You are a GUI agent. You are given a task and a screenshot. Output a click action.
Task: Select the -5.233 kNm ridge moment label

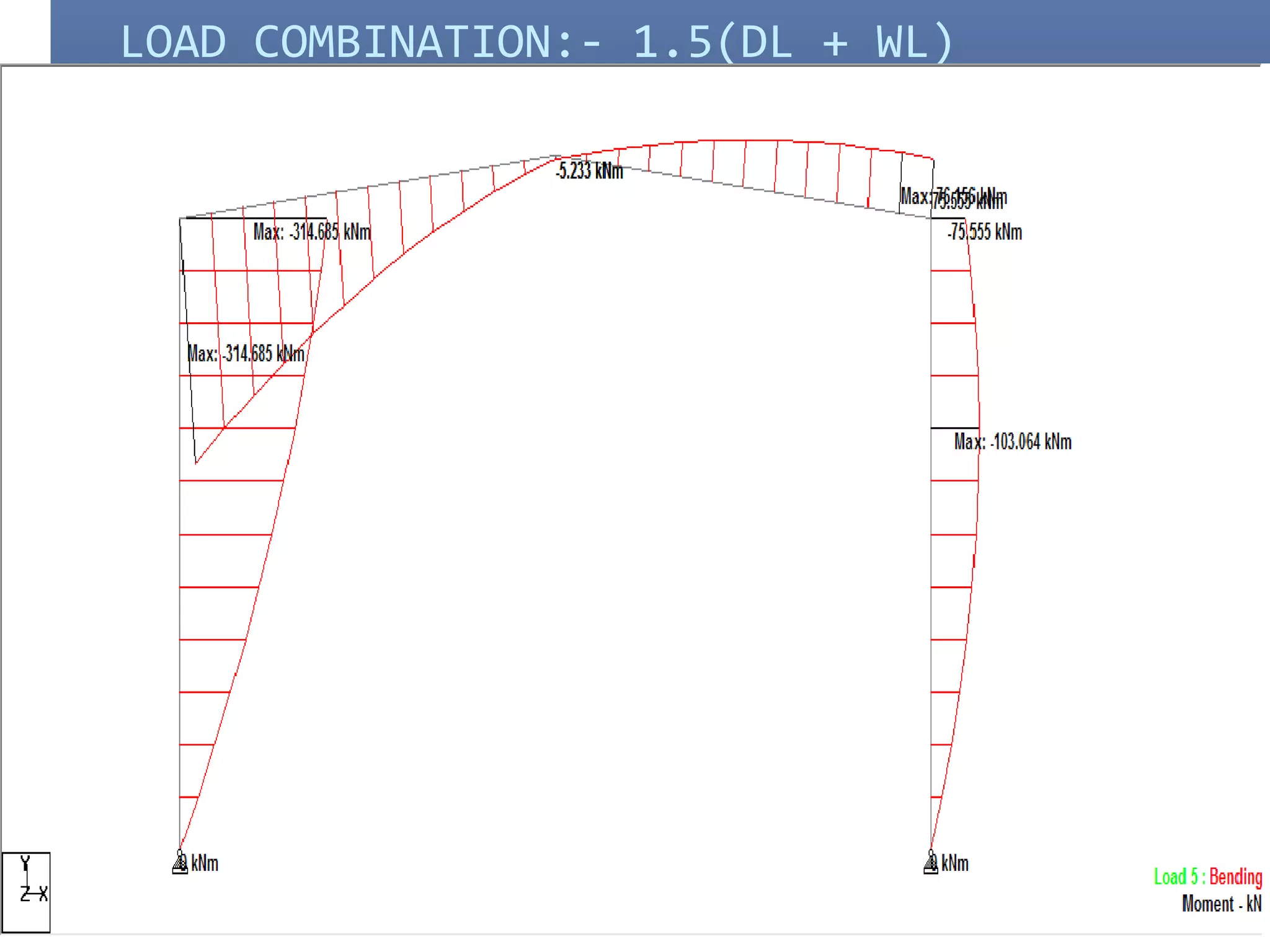589,170
